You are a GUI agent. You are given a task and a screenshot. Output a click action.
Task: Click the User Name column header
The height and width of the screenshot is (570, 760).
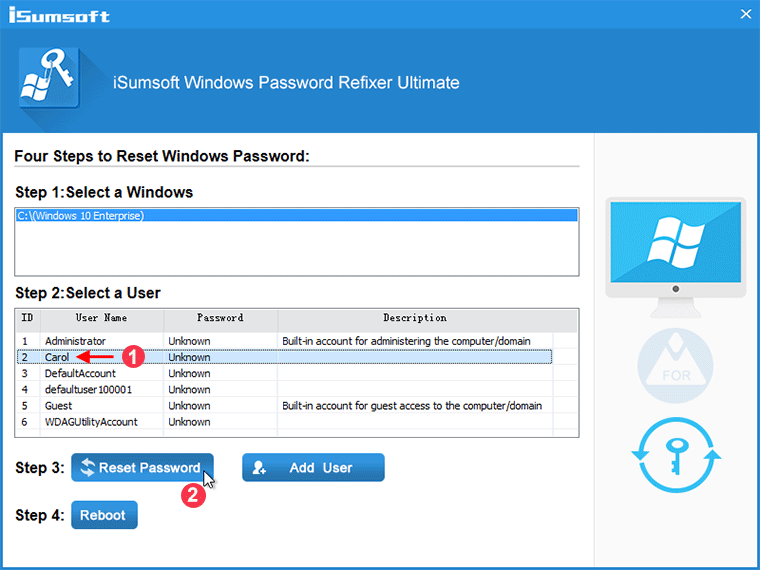pos(102,318)
